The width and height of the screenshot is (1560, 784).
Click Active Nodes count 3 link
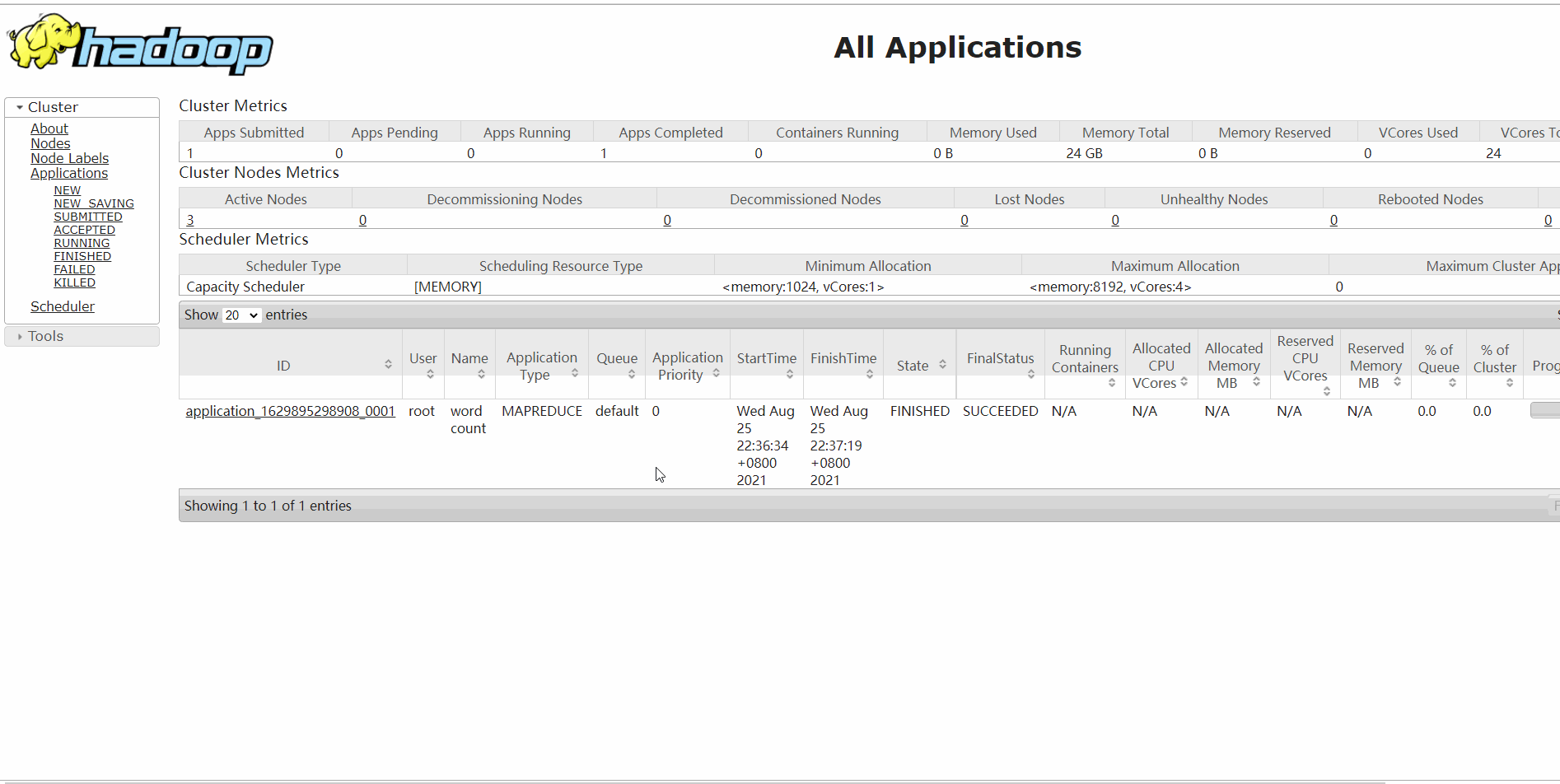[190, 220]
